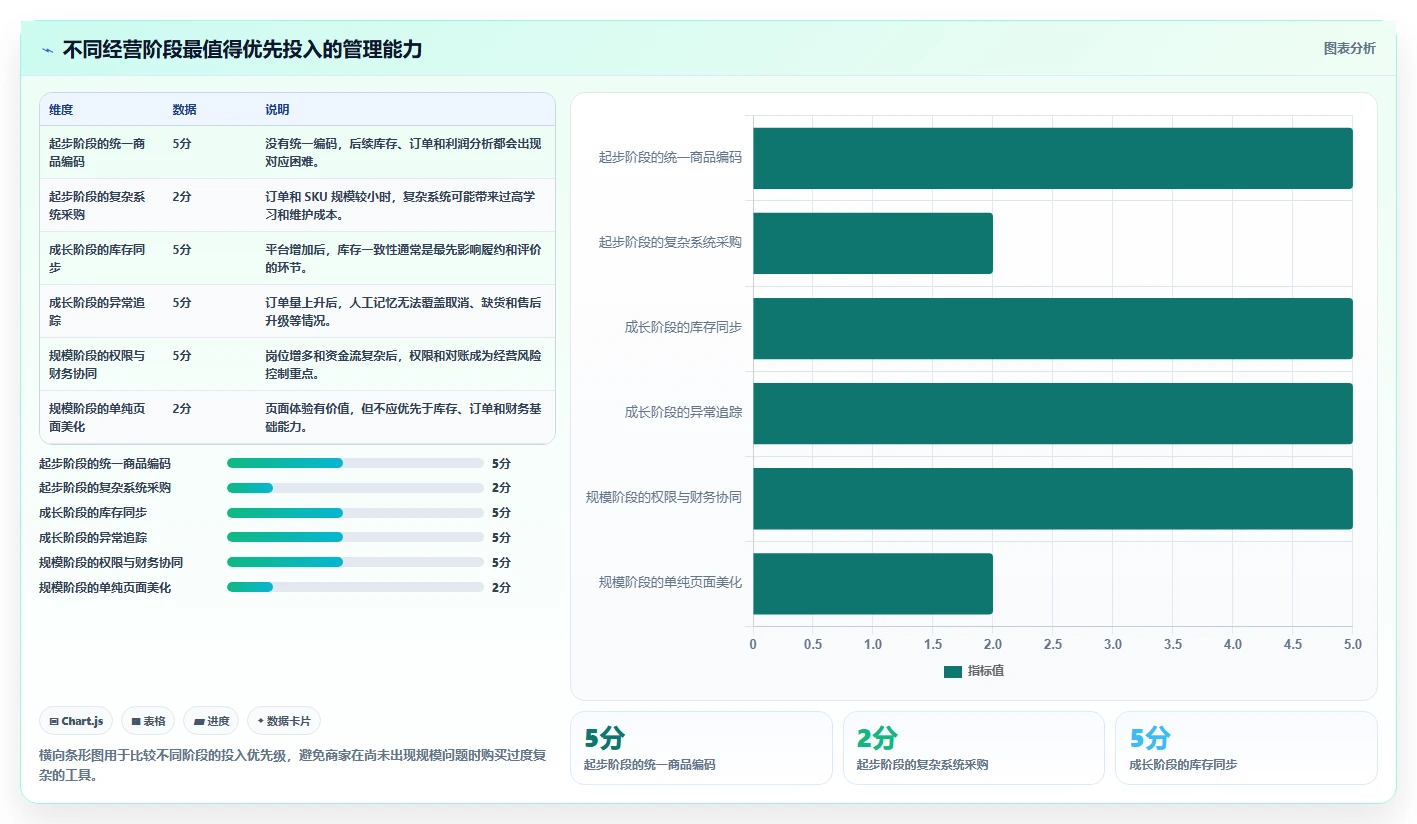Click the chart bar for 起步阶段的统一商品编码
This screenshot has height=824, width=1417.
1052,158
